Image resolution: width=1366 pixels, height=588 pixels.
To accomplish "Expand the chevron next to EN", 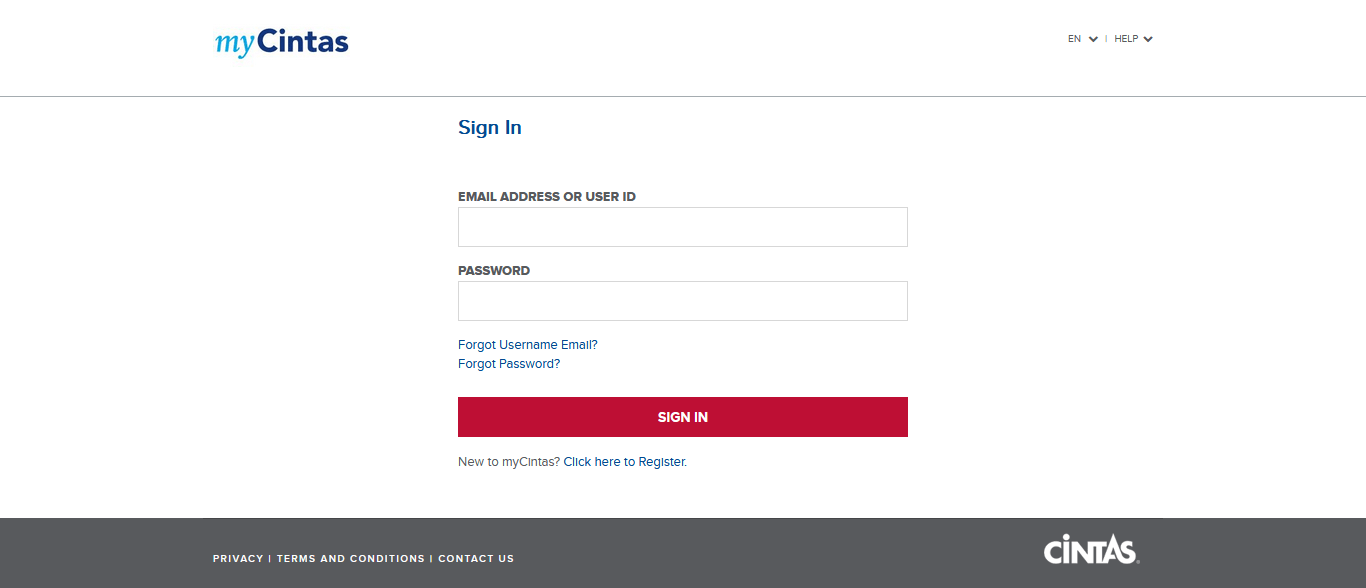I will [x=1093, y=39].
